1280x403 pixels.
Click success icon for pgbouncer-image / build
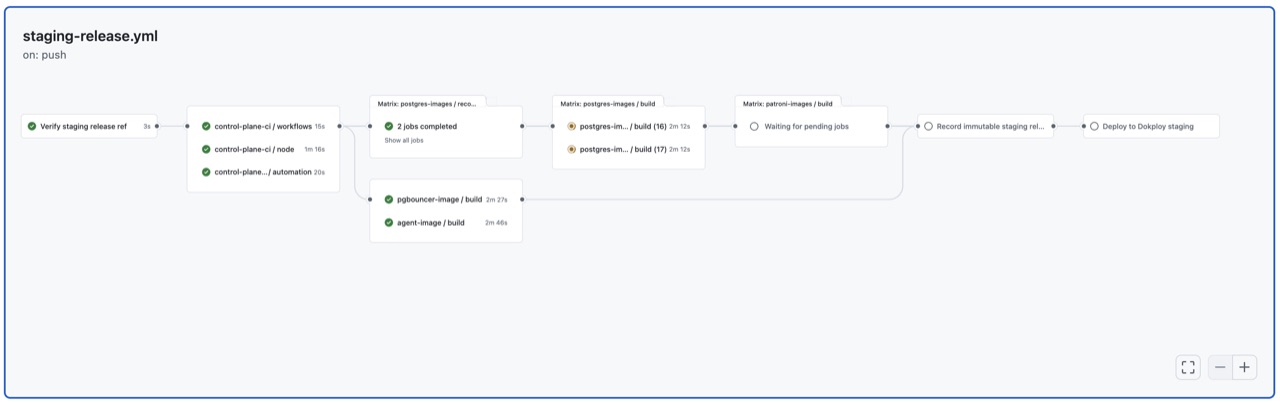(389, 199)
